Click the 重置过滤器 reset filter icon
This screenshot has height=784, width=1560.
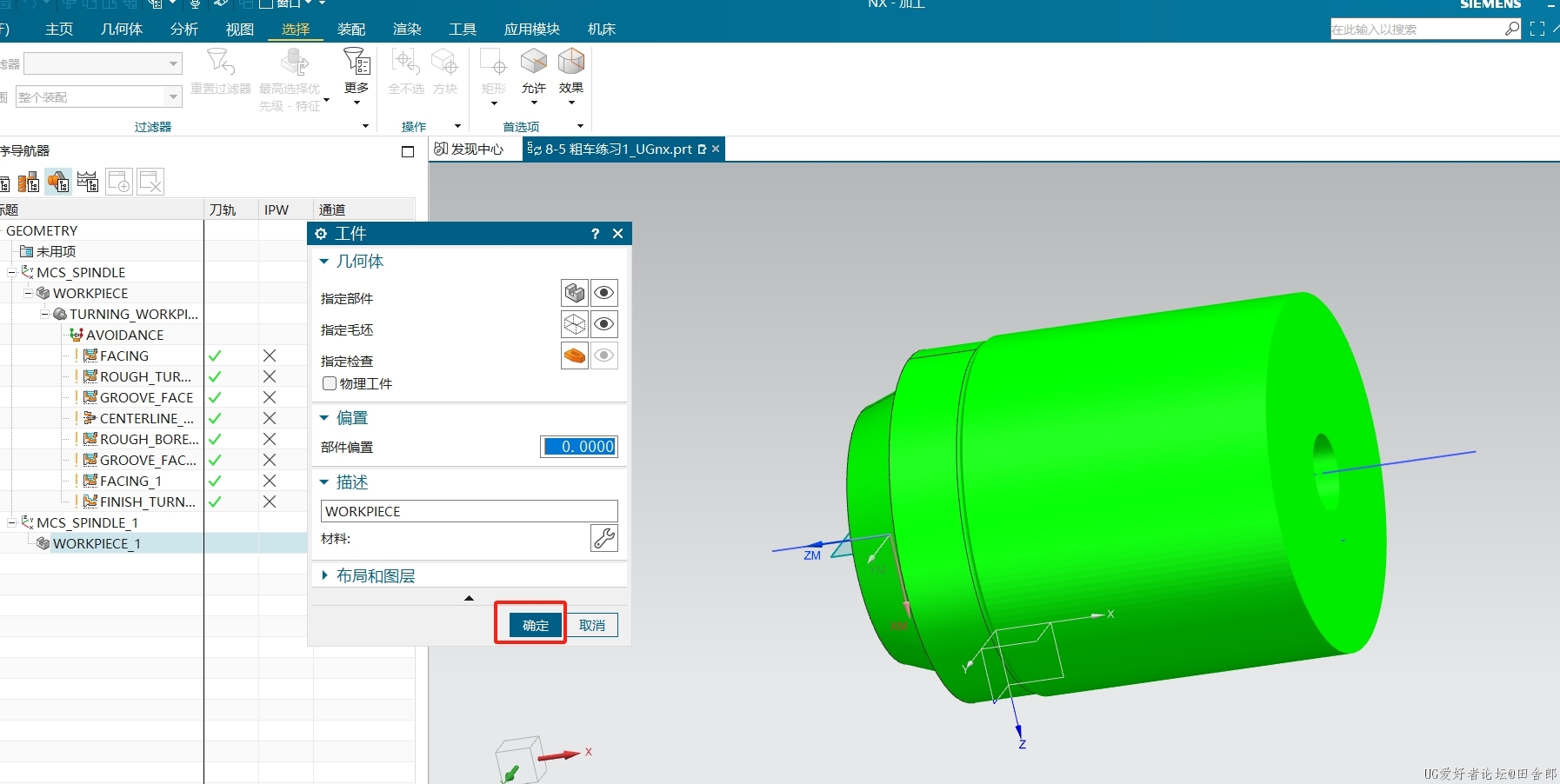(x=220, y=62)
